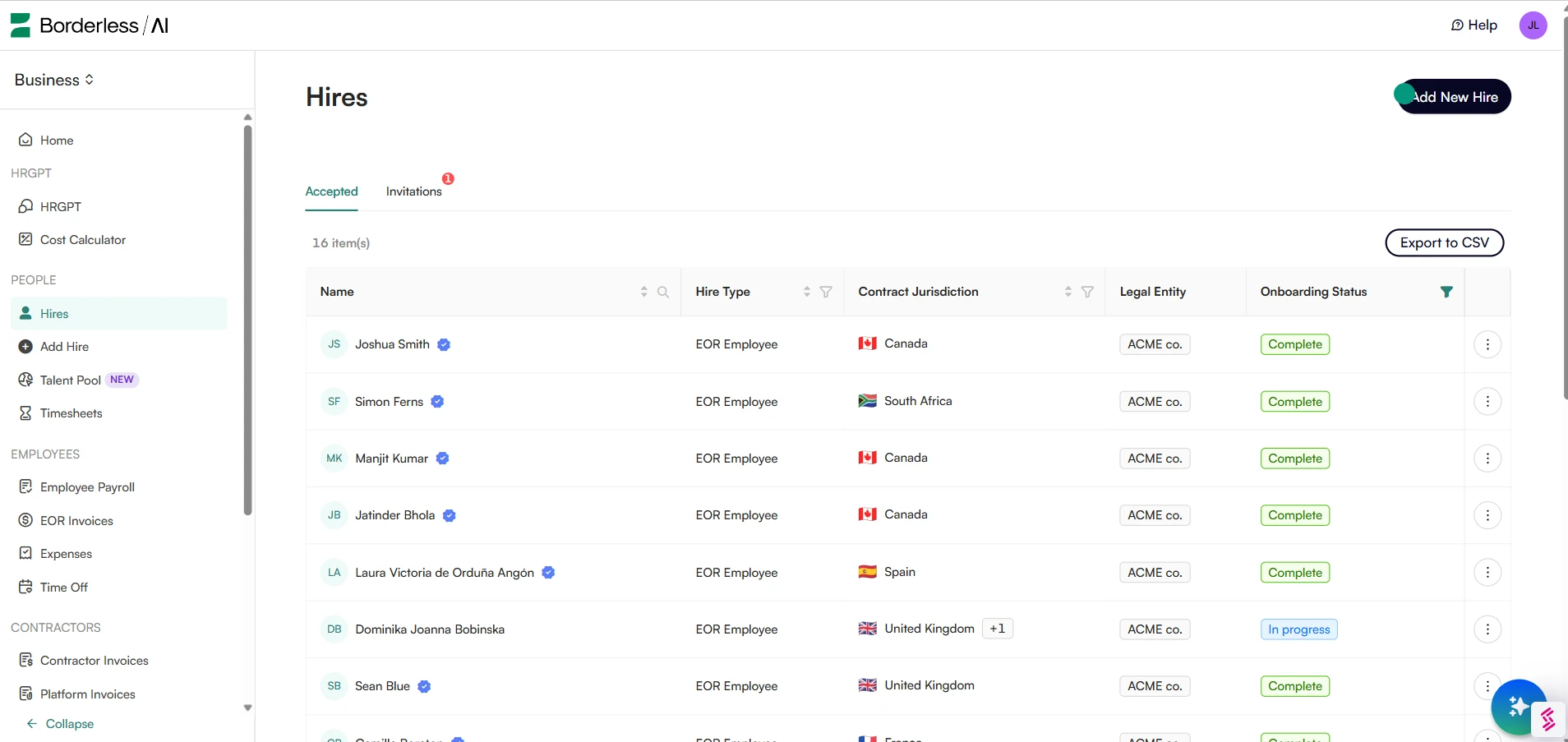1568x742 pixels.
Task: Click the In progress status badge
Action: (x=1298, y=629)
